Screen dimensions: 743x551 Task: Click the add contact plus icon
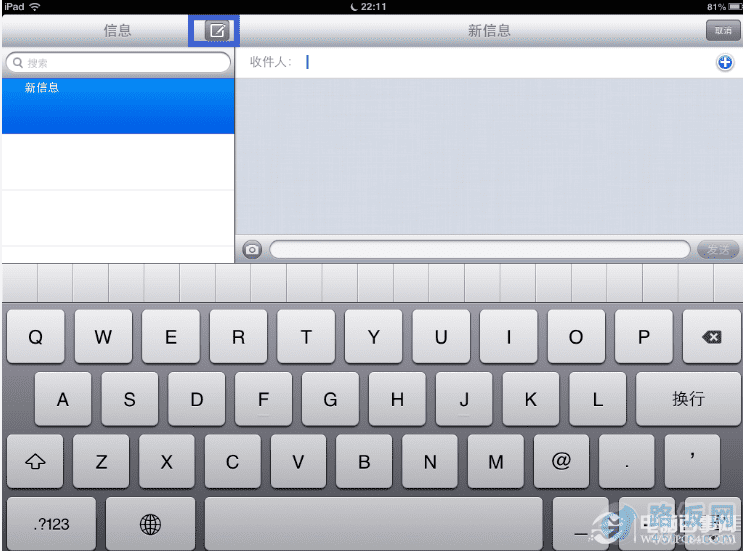pyautogui.click(x=725, y=62)
